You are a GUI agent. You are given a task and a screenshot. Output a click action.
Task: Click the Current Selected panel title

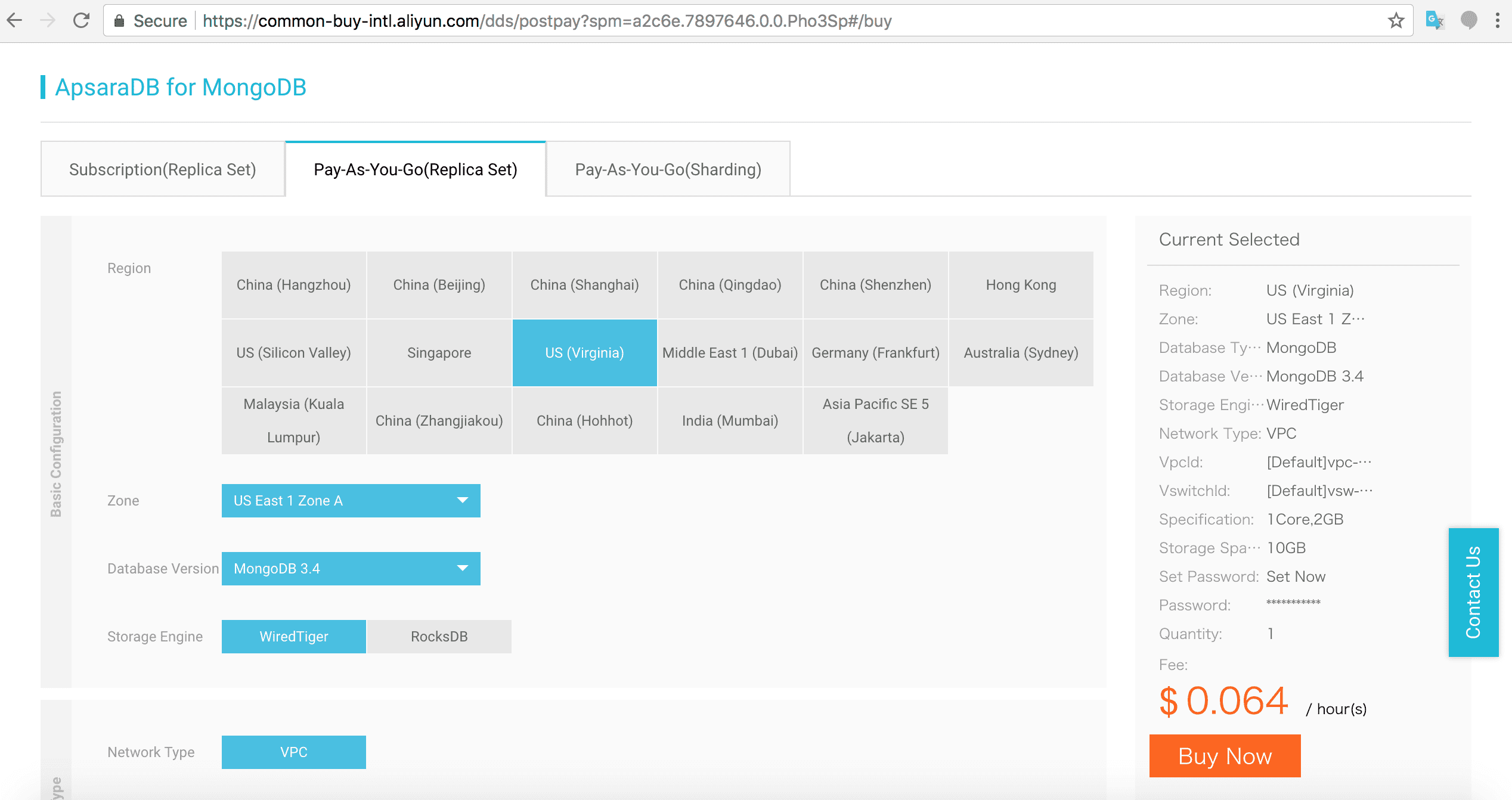coord(1229,240)
